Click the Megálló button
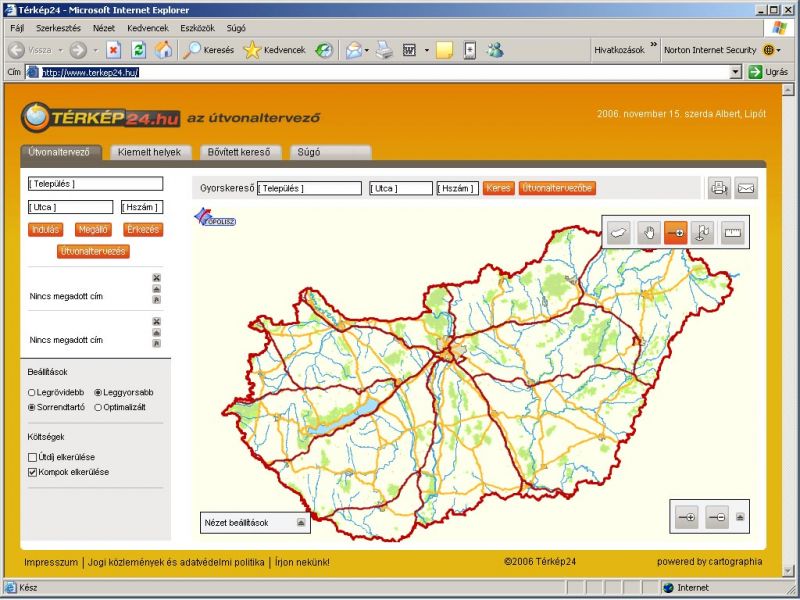Screen dimensions: 800x600 [93, 230]
